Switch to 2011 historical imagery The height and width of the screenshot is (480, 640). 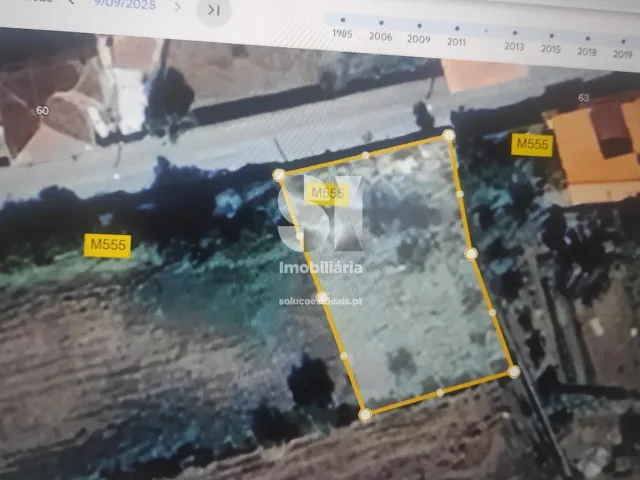[456, 28]
